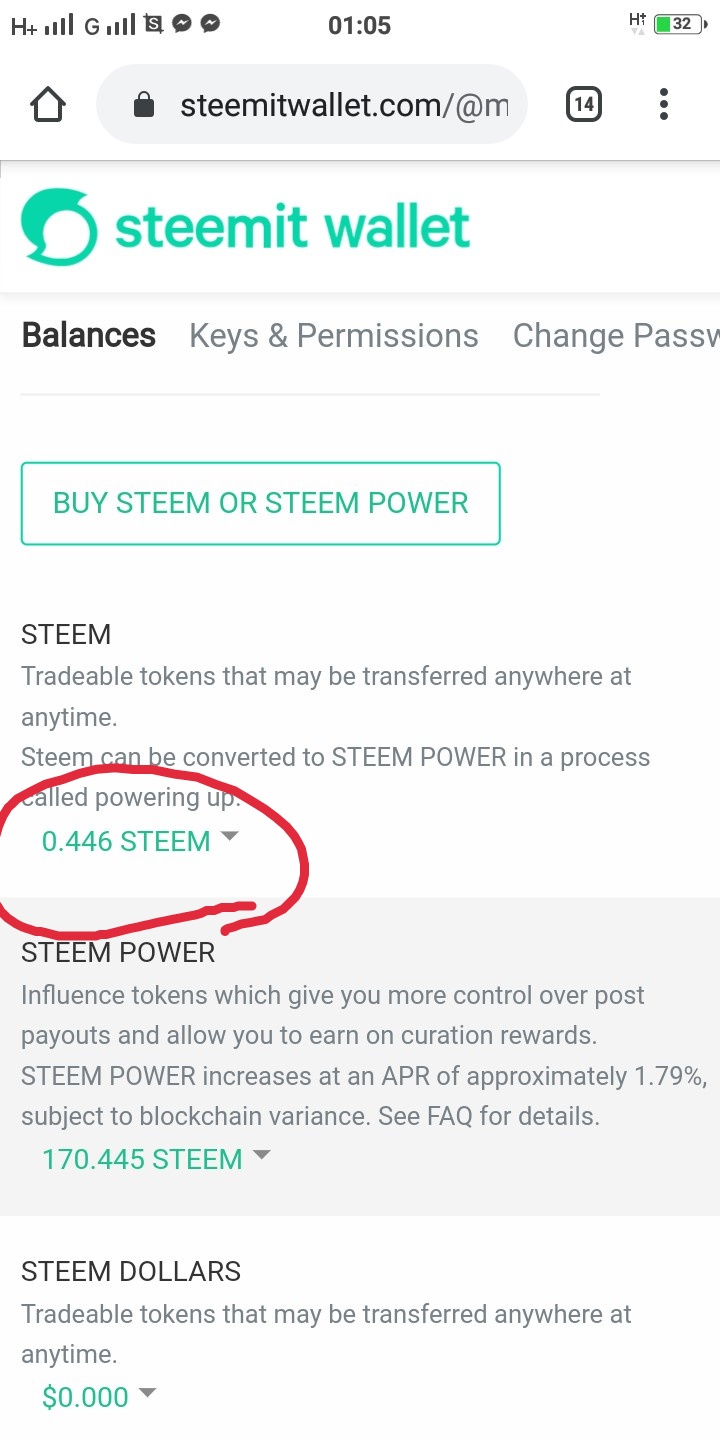Tap the secure padlock icon
720x1440 pixels.
coord(144,105)
